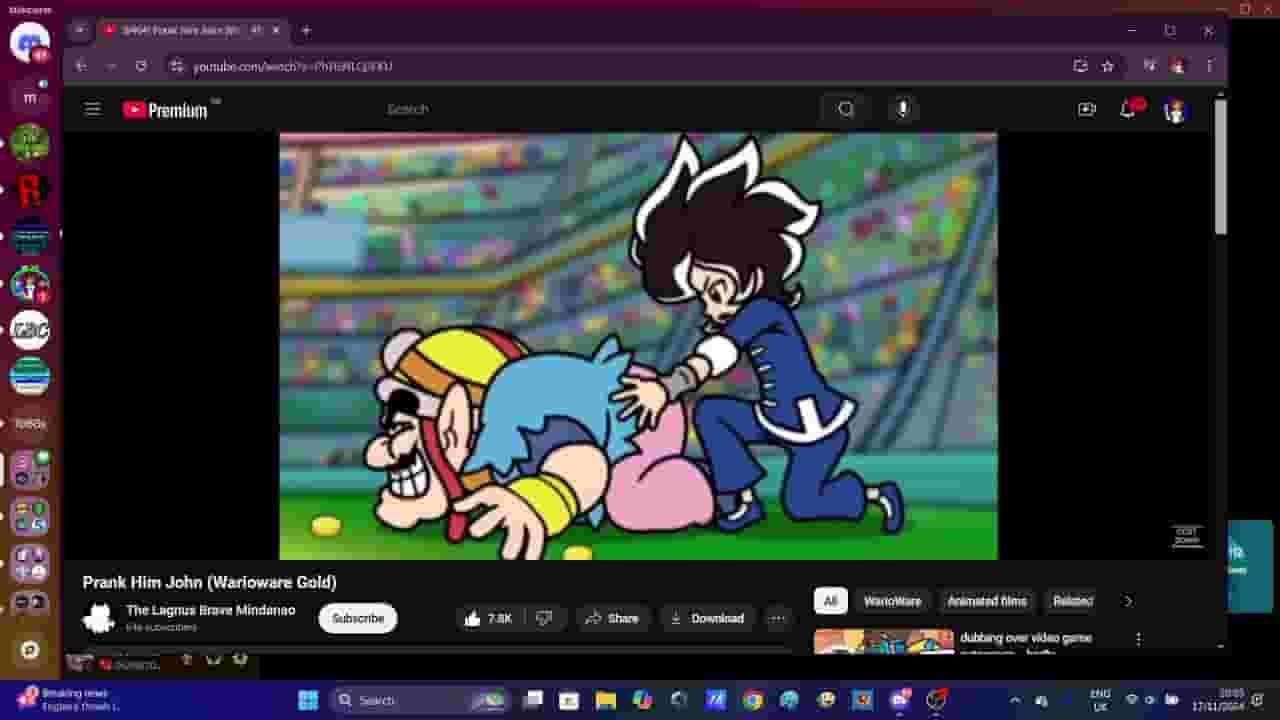
Task: Open Discord server with letter m icon
Action: (30, 98)
